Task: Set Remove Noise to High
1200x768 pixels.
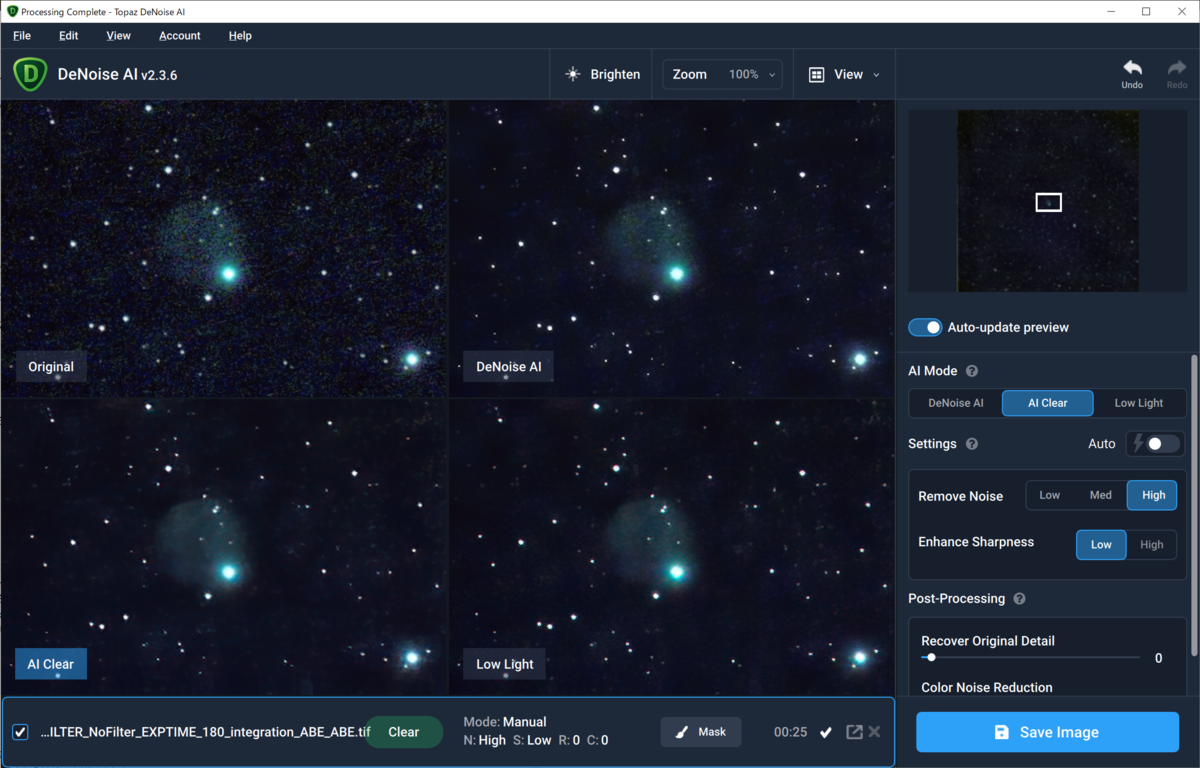Action: (1153, 495)
